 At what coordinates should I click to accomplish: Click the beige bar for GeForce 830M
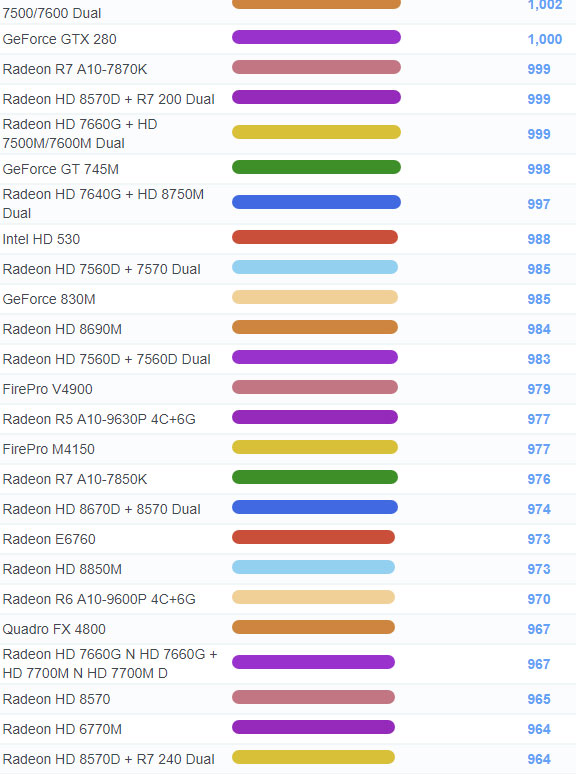click(x=315, y=297)
